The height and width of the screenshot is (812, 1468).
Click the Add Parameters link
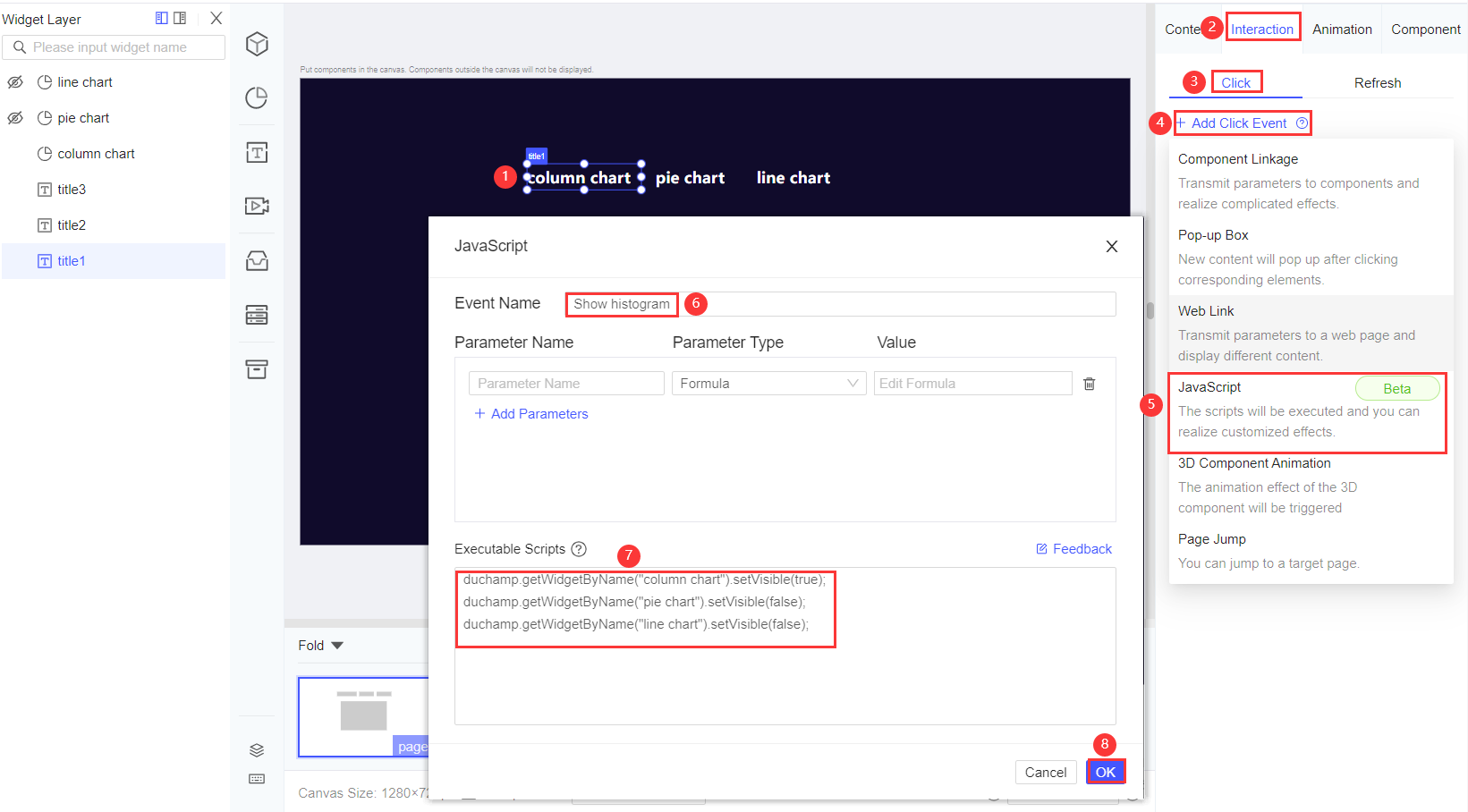(531, 413)
